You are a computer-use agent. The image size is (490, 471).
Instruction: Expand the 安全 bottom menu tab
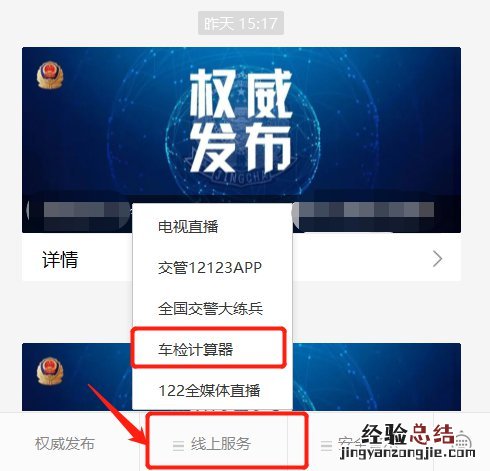(360, 444)
